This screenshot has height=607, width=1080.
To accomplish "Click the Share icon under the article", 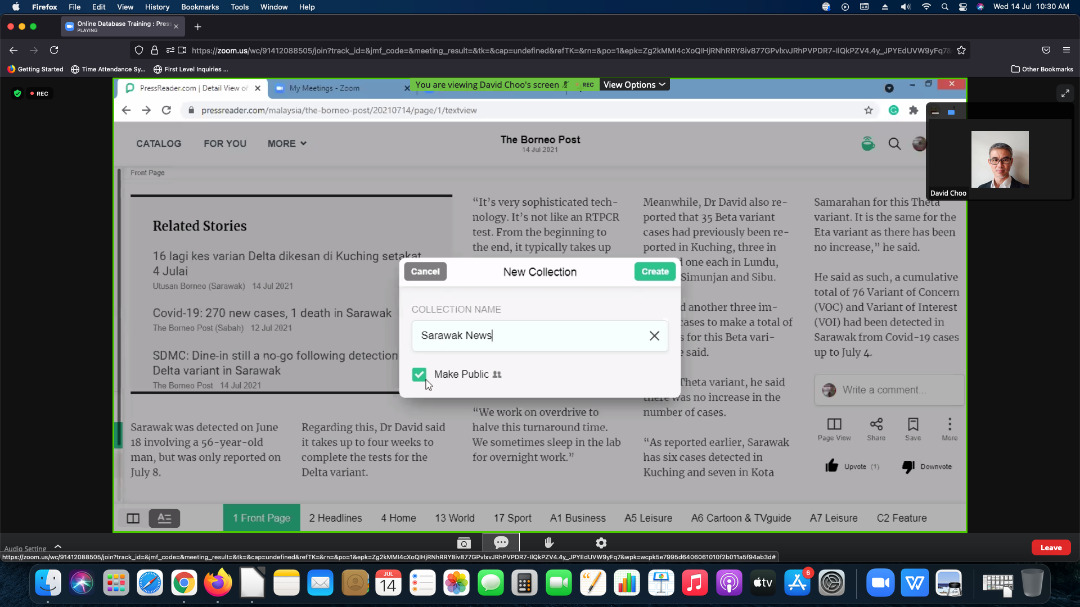I will (876, 425).
